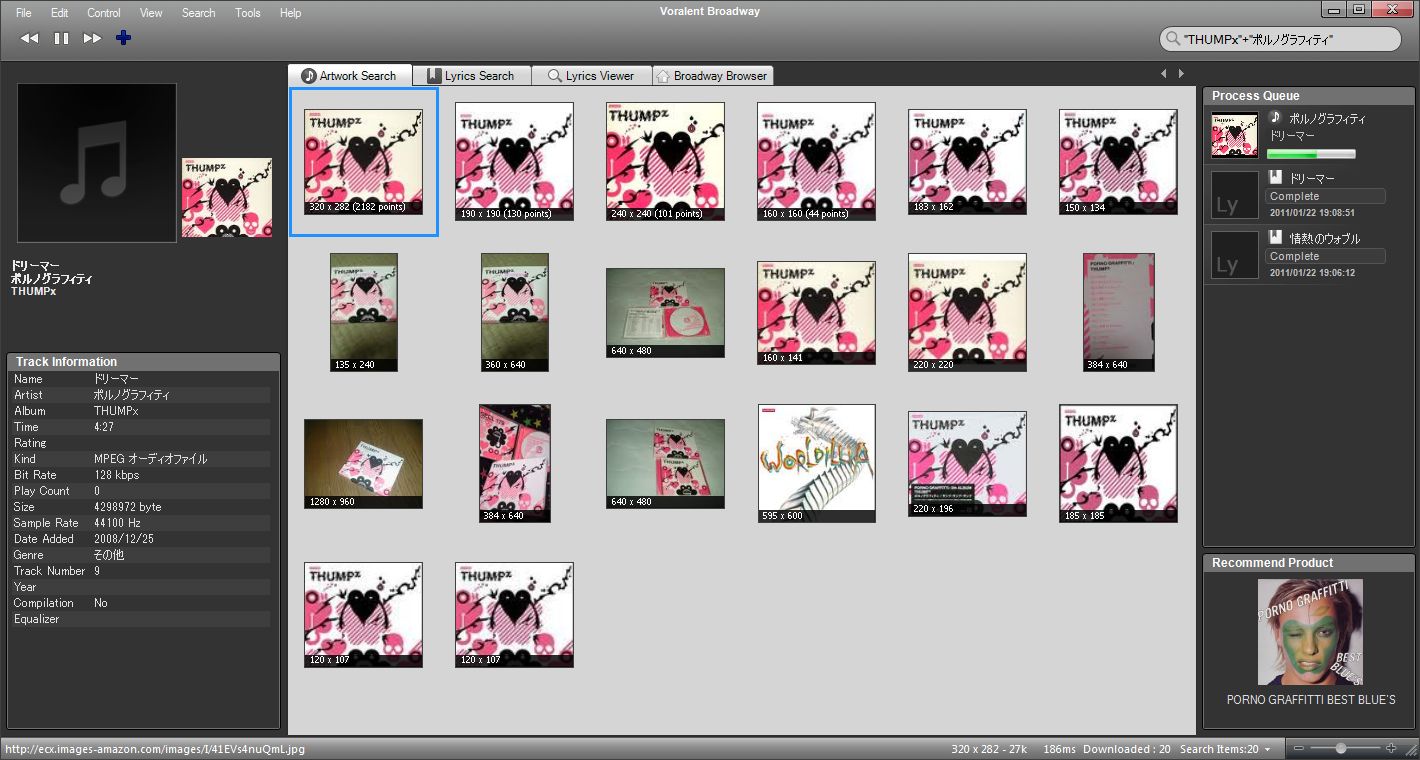Select the 320 x 282 (2182 points) artwork
1420x760 pixels.
click(x=364, y=162)
